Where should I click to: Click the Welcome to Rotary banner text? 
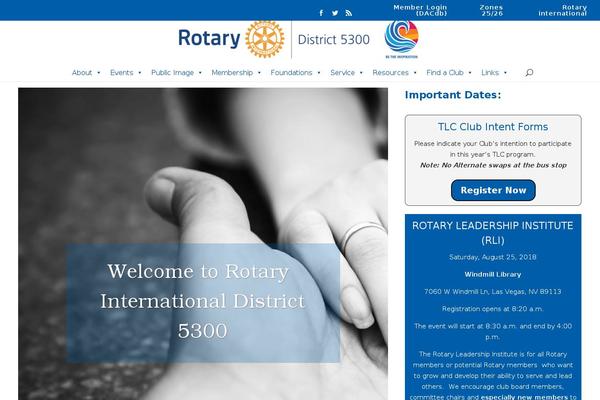click(202, 301)
